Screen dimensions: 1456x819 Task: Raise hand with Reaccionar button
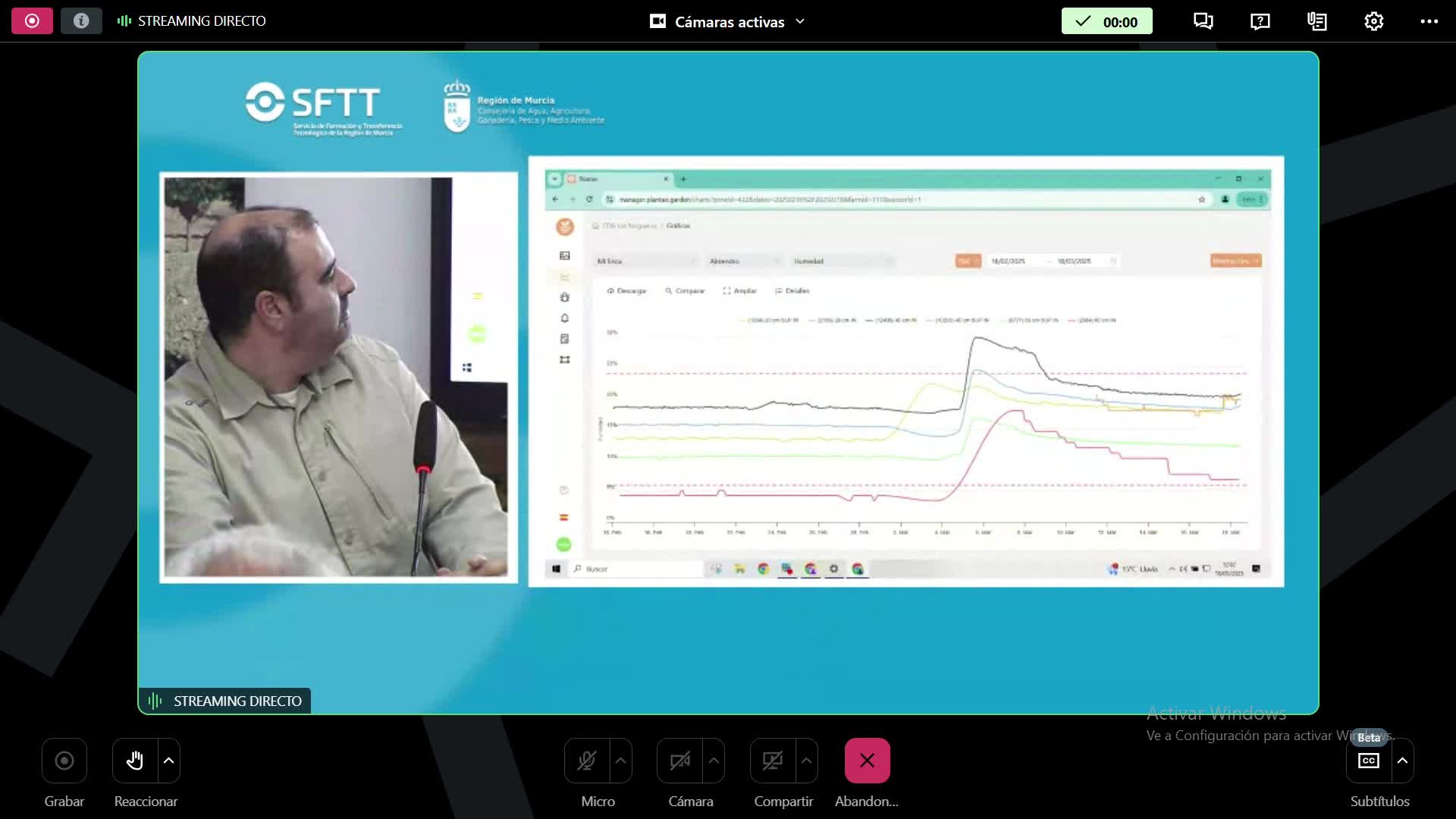pos(135,761)
